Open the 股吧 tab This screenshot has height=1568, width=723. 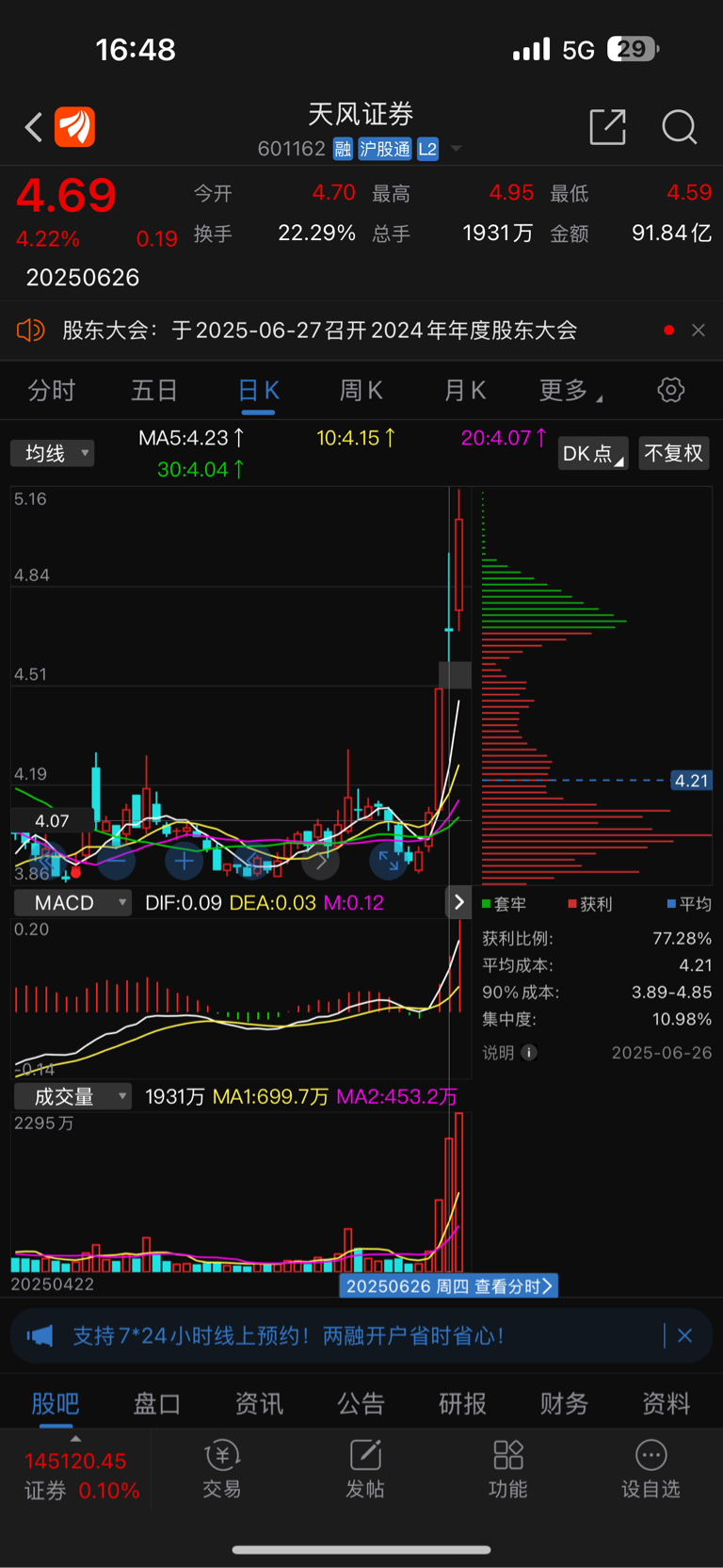pos(56,1403)
